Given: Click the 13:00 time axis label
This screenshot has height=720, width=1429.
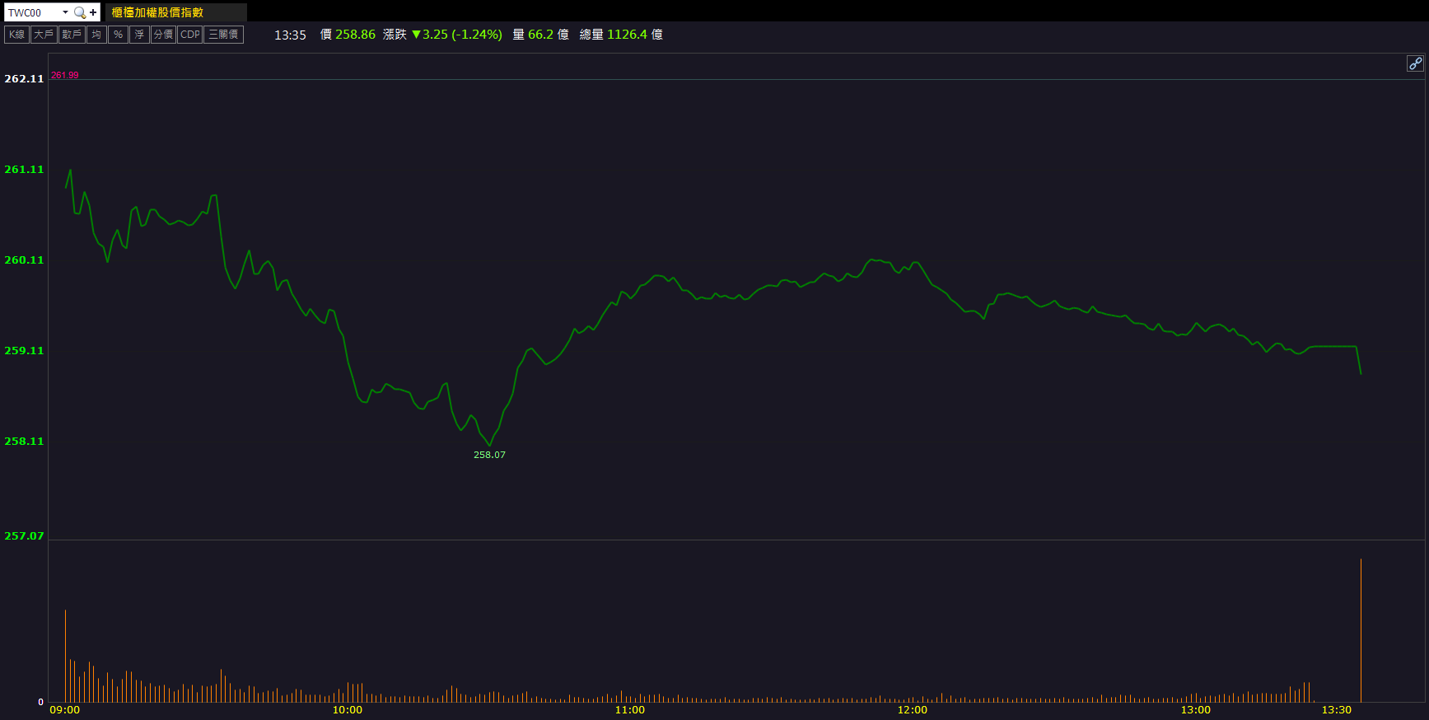Looking at the screenshot, I should click(1196, 710).
